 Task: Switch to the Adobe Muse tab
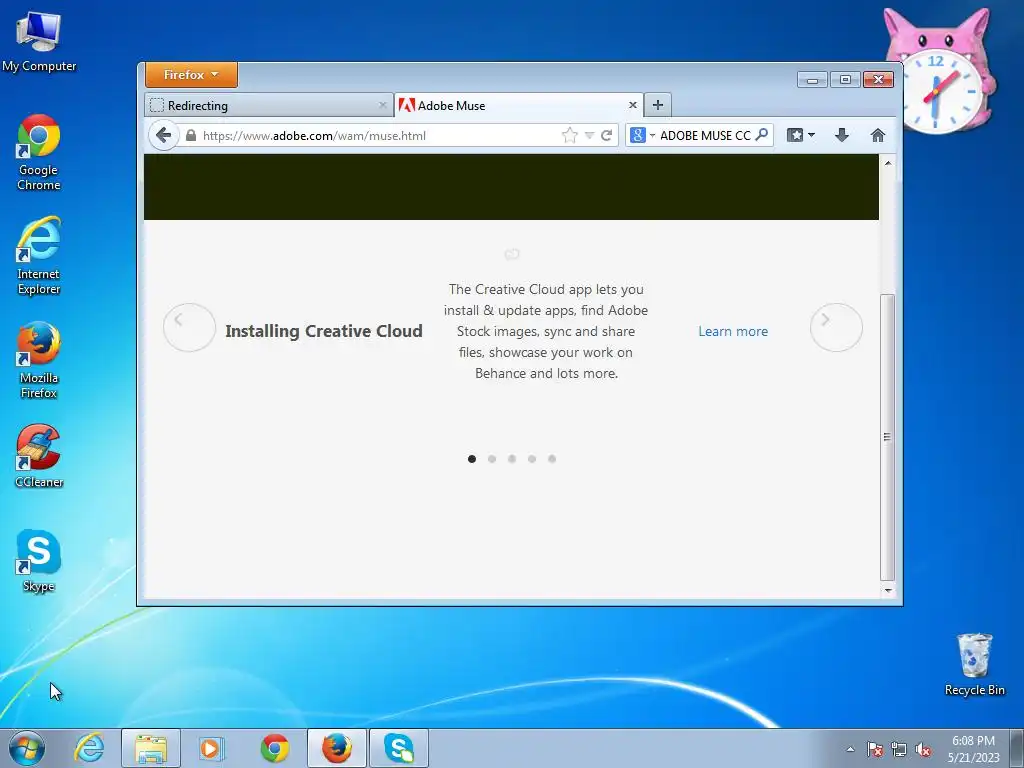[x=519, y=105]
